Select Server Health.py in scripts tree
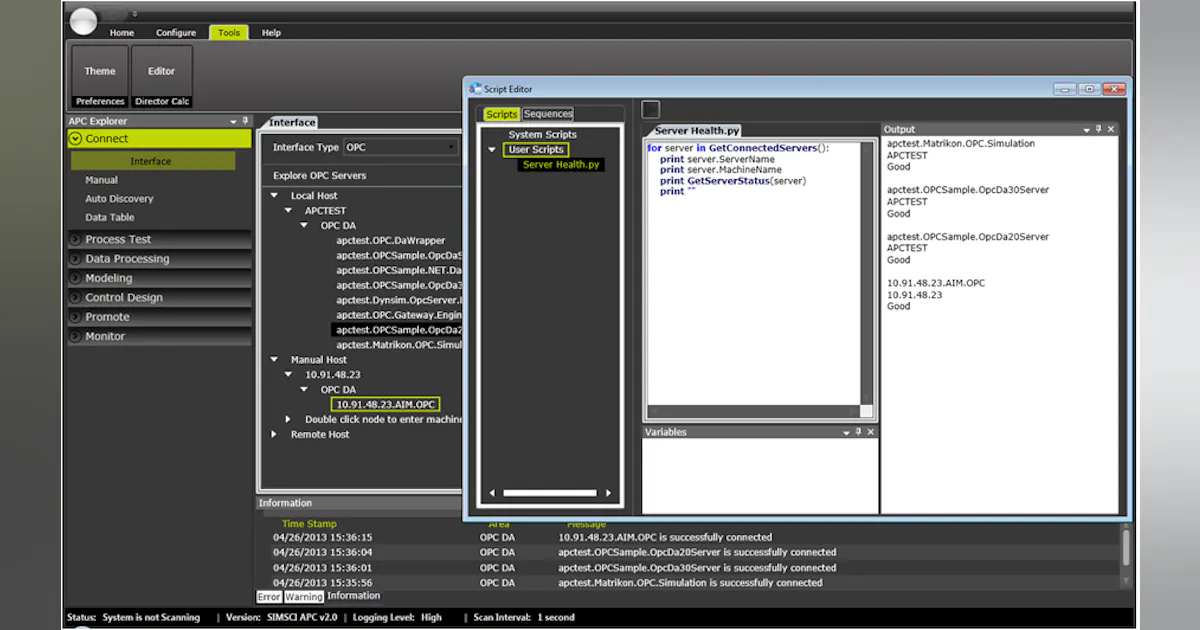 (x=561, y=165)
